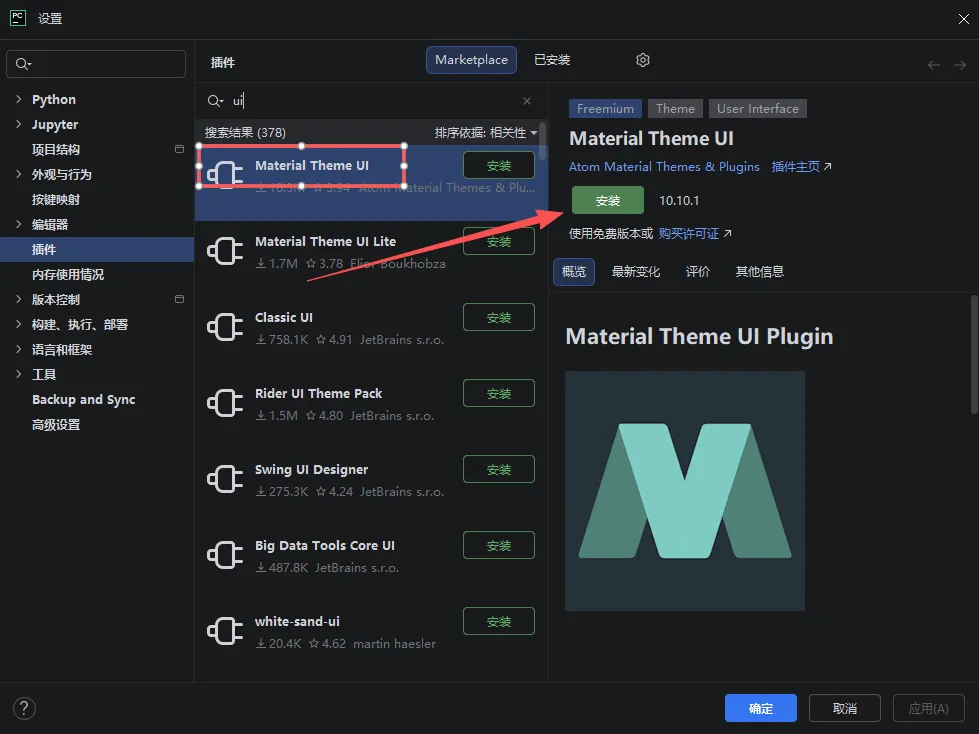Open the 排序依据: 相关性 sort dropdown
The width and height of the screenshot is (979, 734).
pyautogui.click(x=486, y=133)
